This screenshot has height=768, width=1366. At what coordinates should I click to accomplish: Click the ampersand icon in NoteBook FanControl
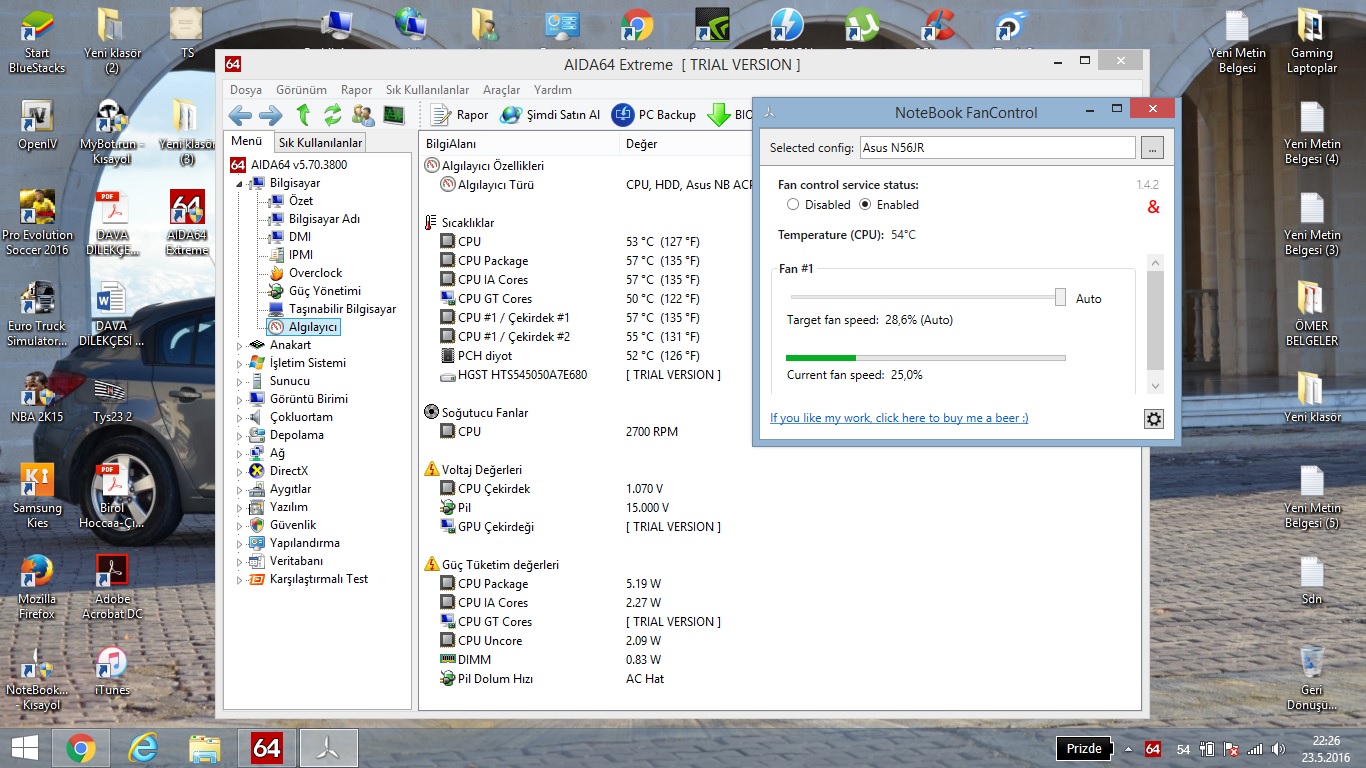click(1153, 207)
